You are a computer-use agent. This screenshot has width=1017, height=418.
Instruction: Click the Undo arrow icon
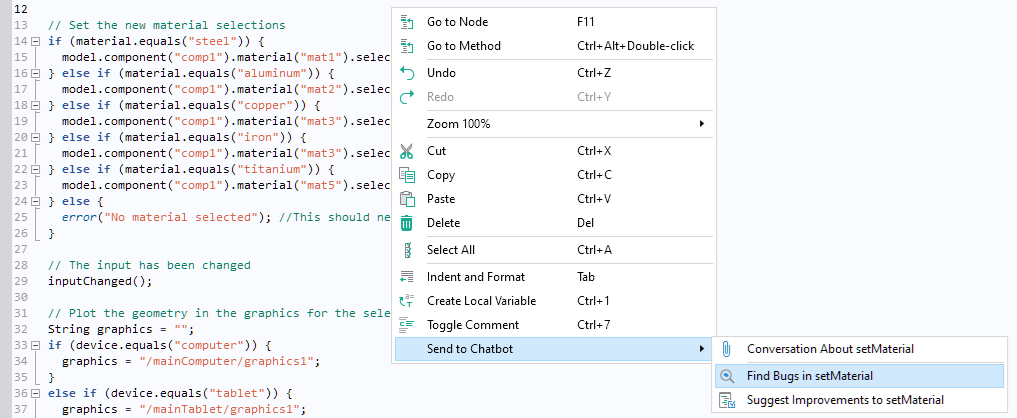pyautogui.click(x=407, y=73)
